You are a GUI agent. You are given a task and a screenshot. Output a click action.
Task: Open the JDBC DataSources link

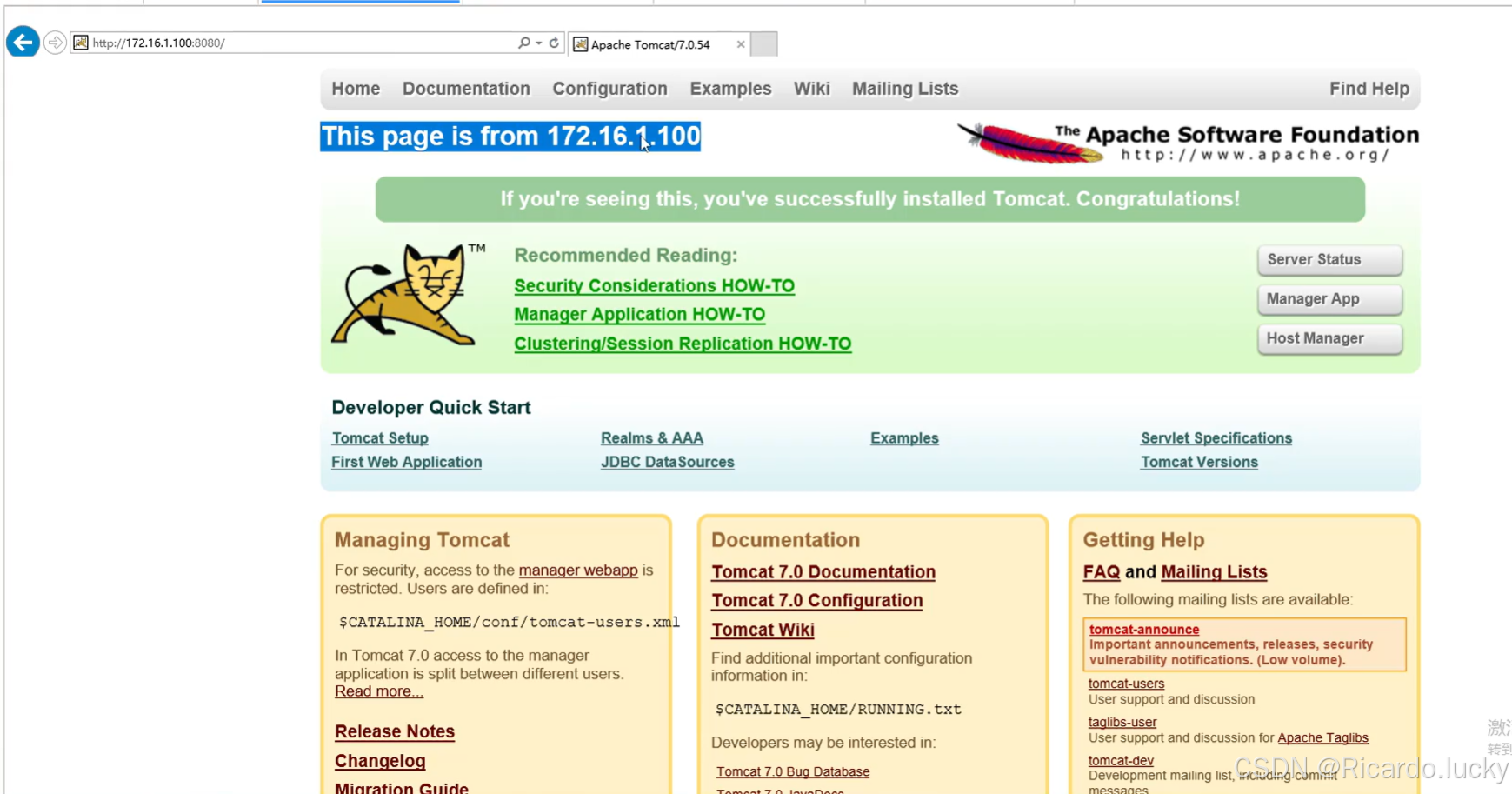[x=667, y=462]
